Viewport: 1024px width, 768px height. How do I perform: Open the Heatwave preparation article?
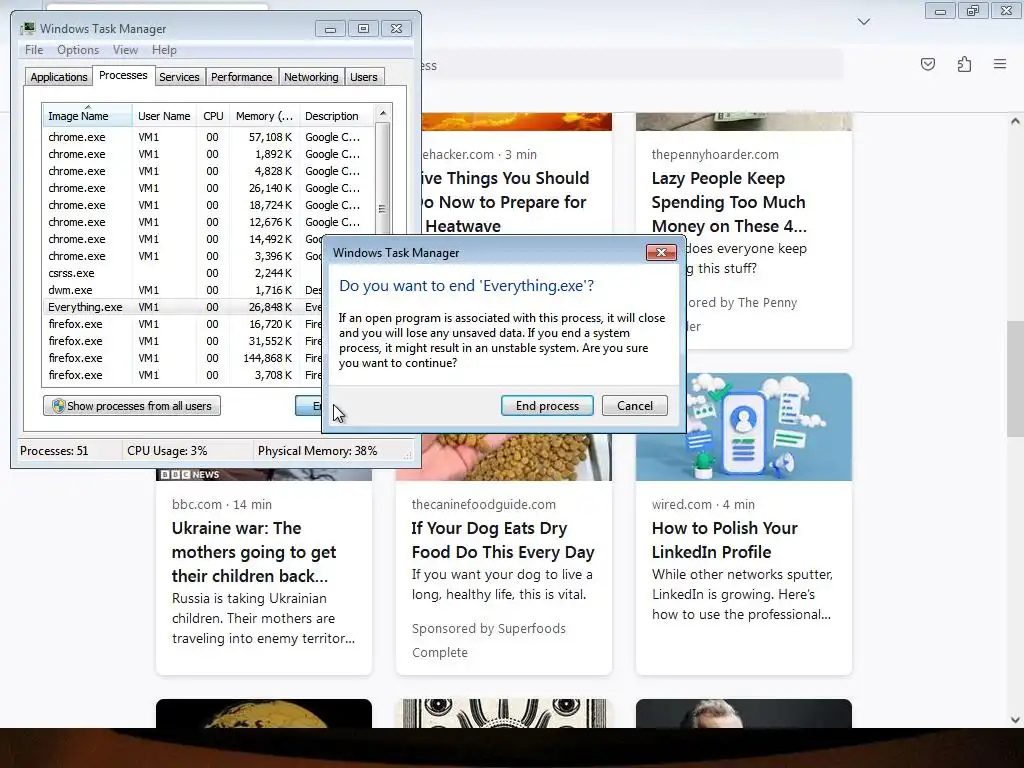tap(506, 202)
